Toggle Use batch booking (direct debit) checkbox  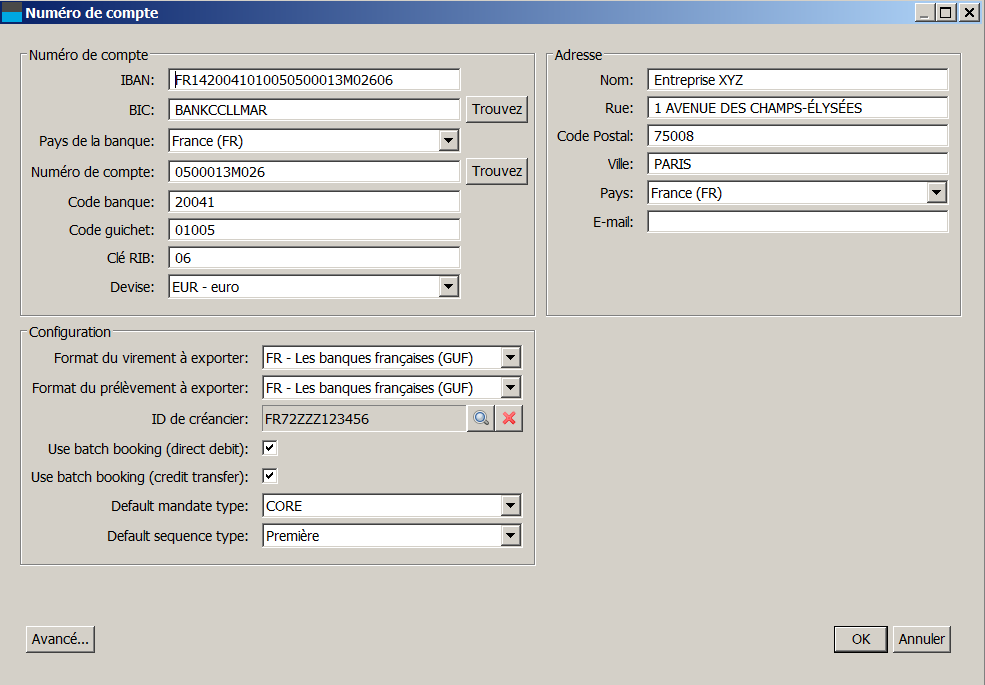(x=270, y=448)
